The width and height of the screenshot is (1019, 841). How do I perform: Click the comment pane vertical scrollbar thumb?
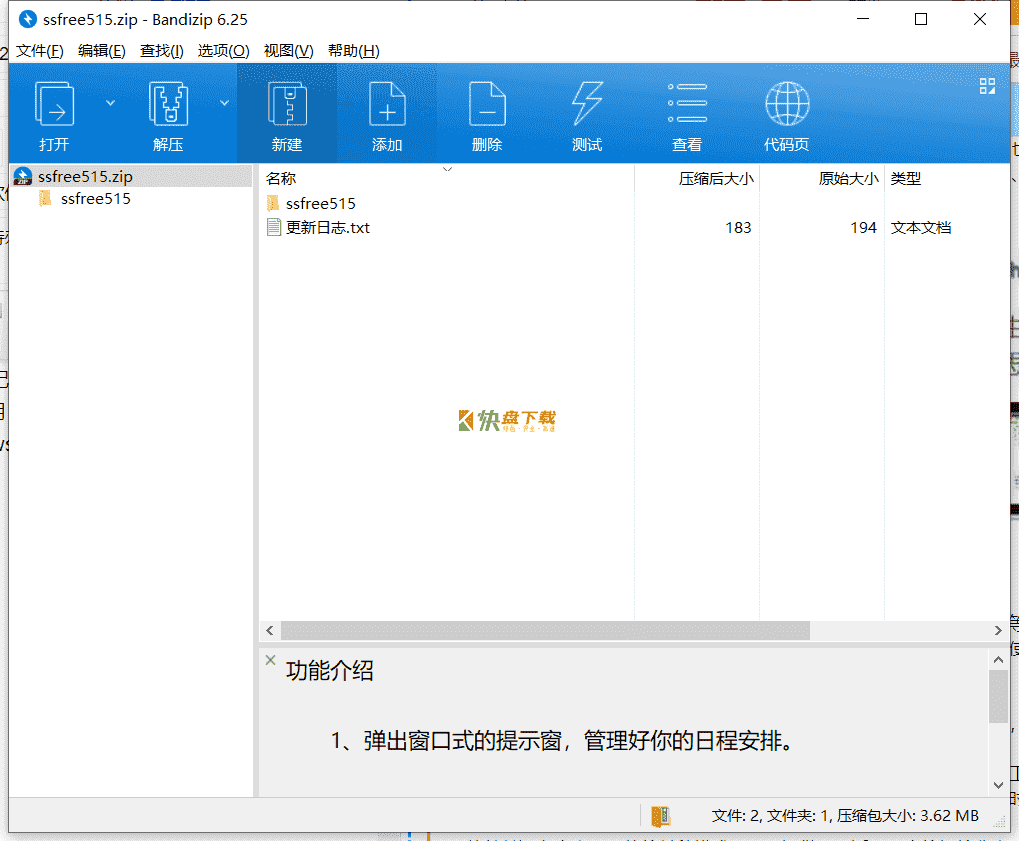(998, 697)
